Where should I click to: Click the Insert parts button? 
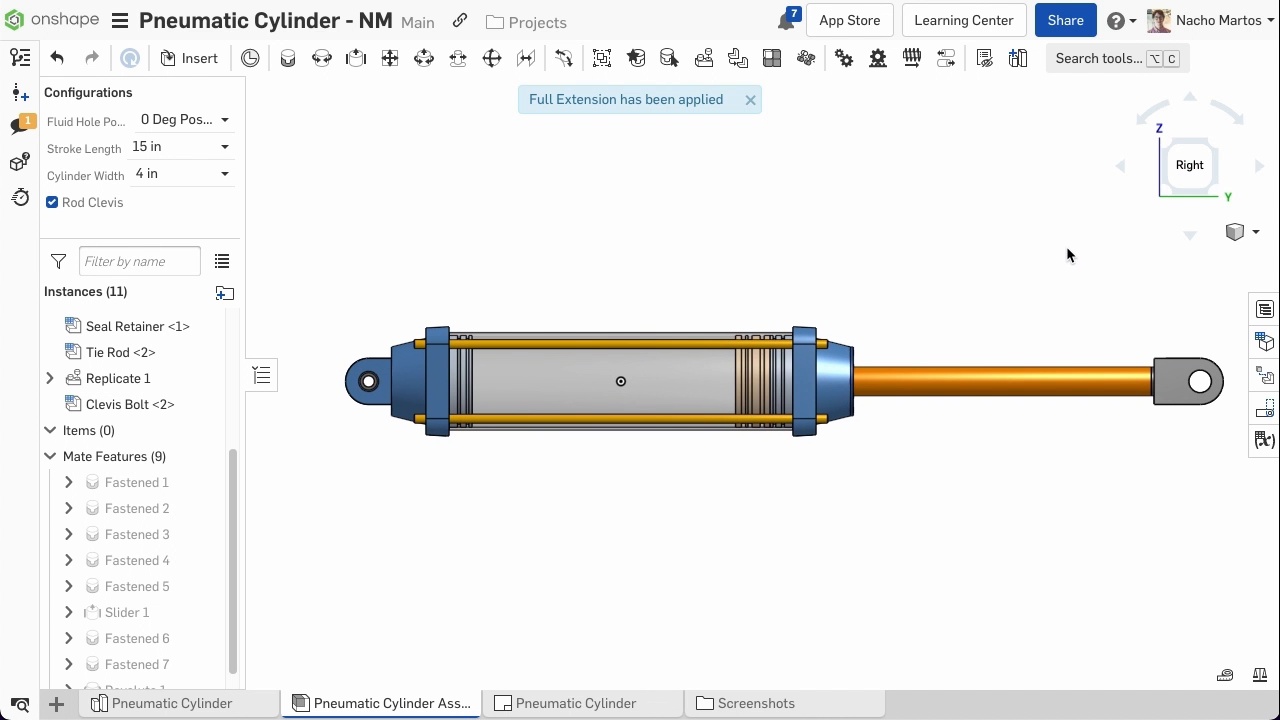click(189, 58)
